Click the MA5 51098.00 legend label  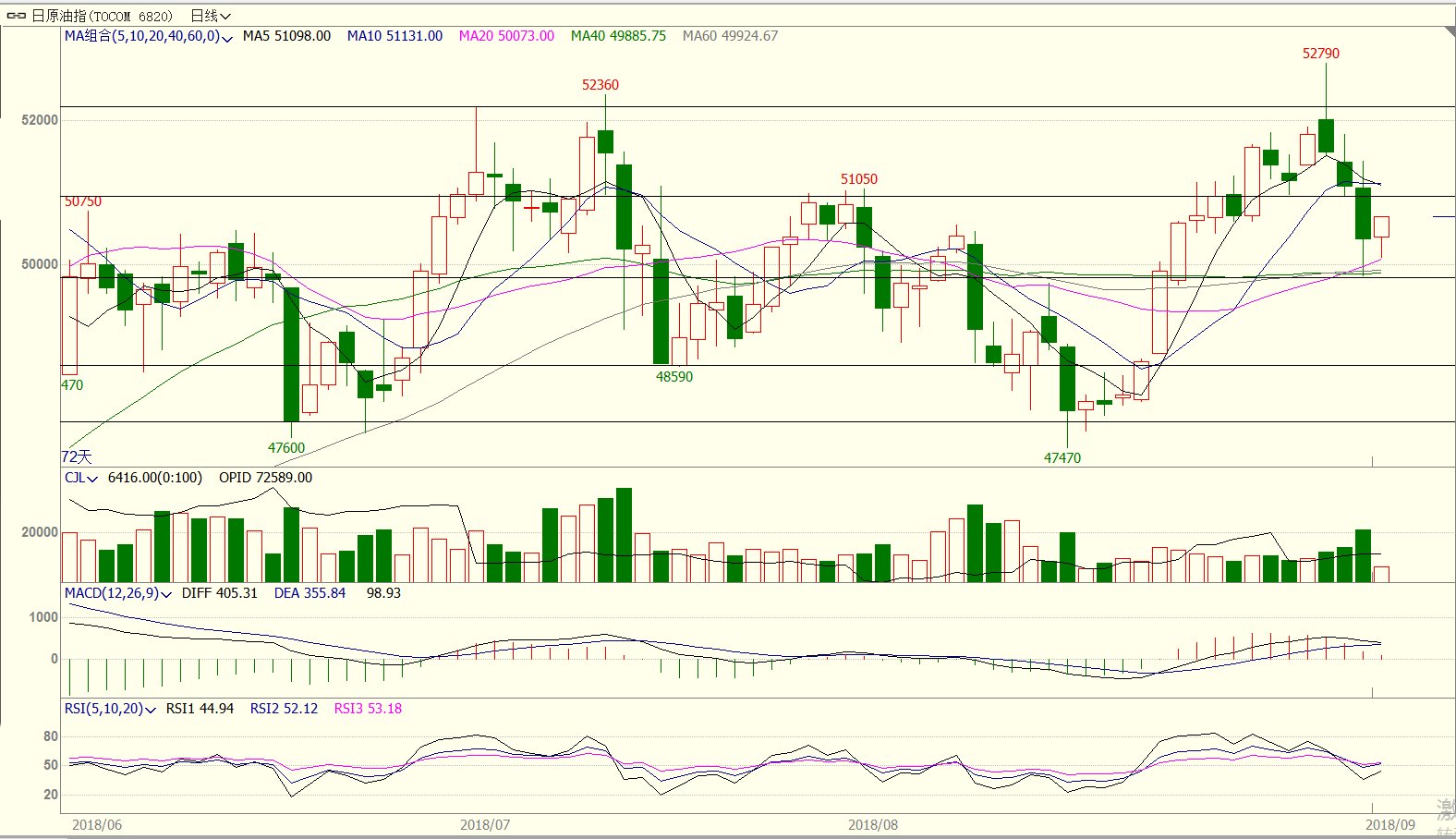coord(286,36)
